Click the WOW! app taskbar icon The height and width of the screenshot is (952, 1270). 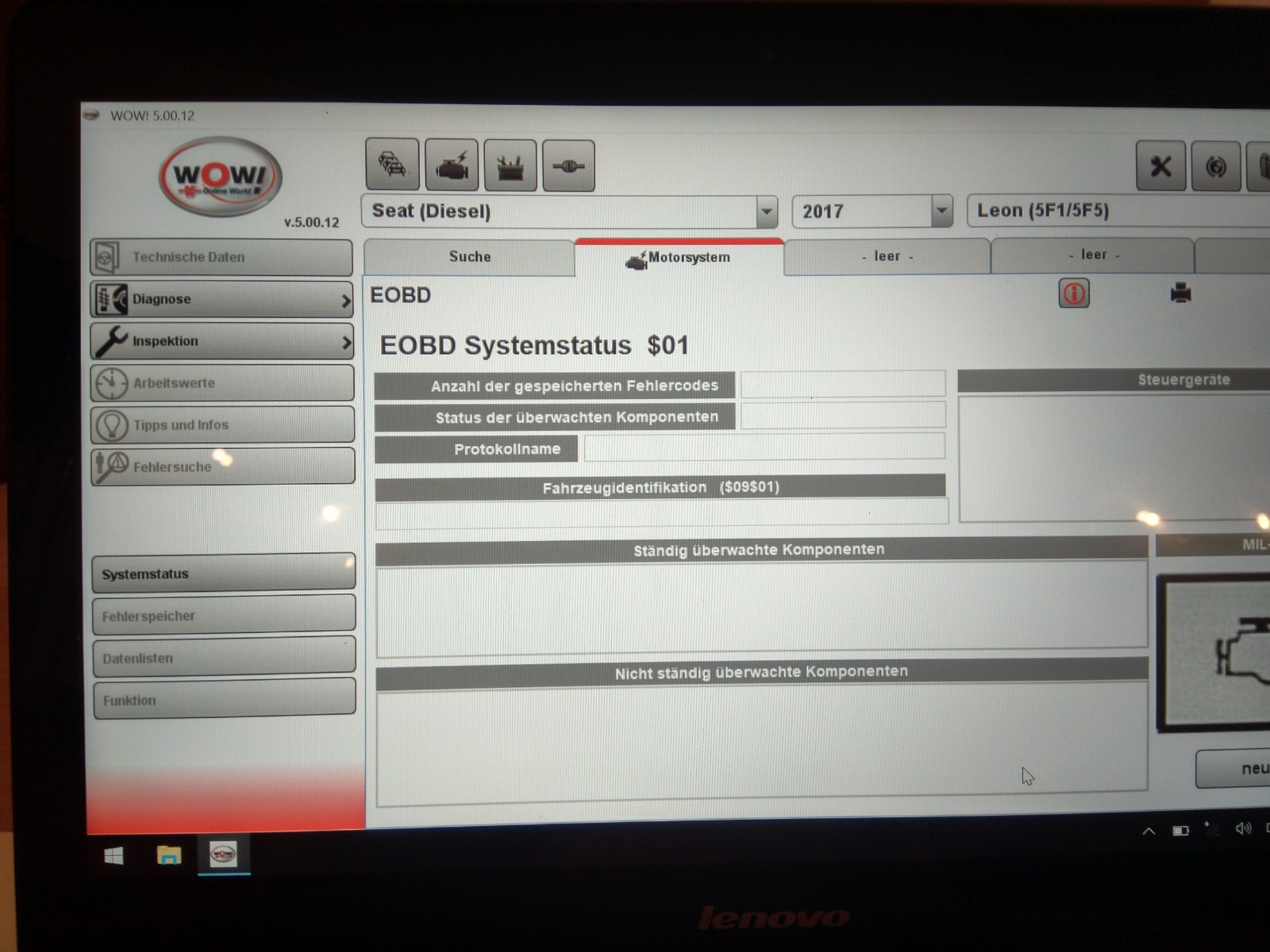[x=224, y=854]
